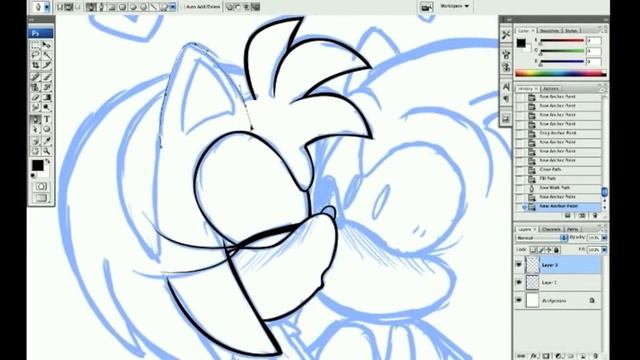Hide the Background layer eye icon
The height and width of the screenshot is (360, 640).
click(x=519, y=300)
